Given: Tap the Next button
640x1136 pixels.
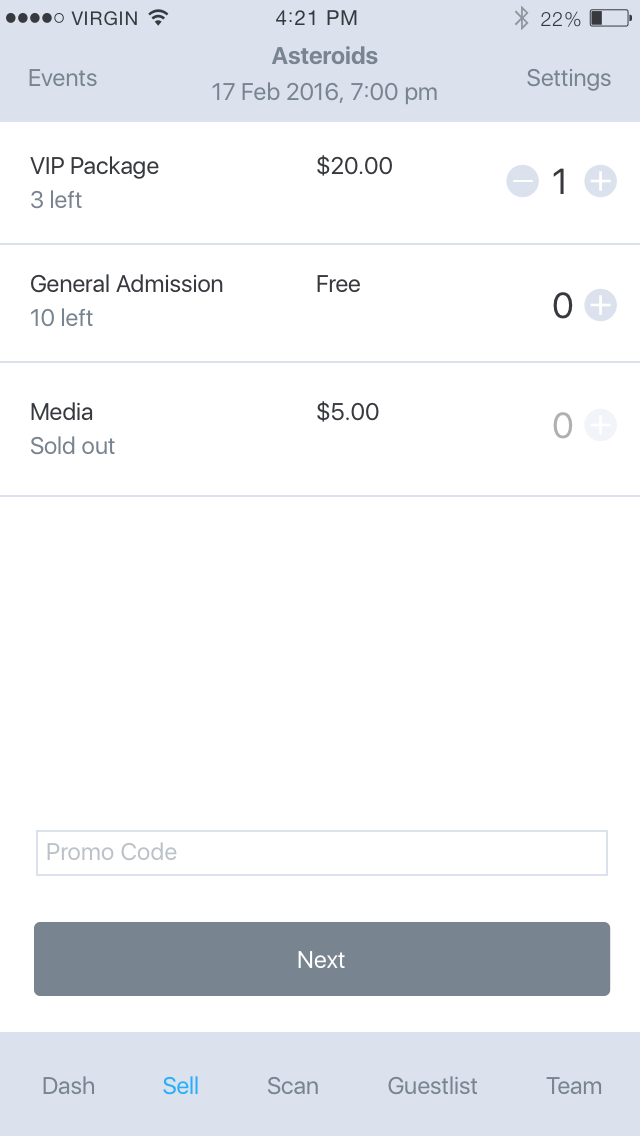Looking at the screenshot, I should pos(321,959).
